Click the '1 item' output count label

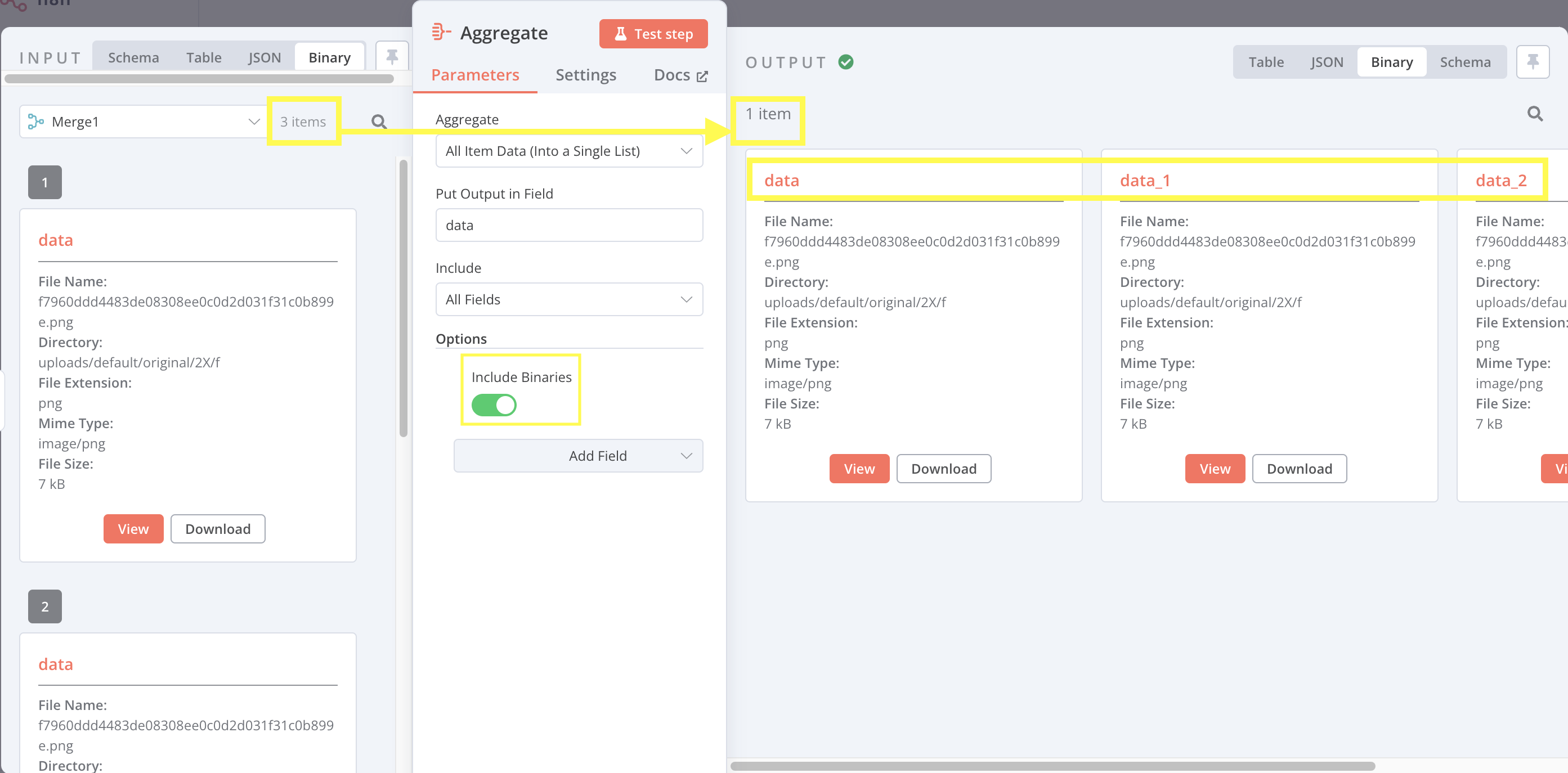tap(768, 114)
